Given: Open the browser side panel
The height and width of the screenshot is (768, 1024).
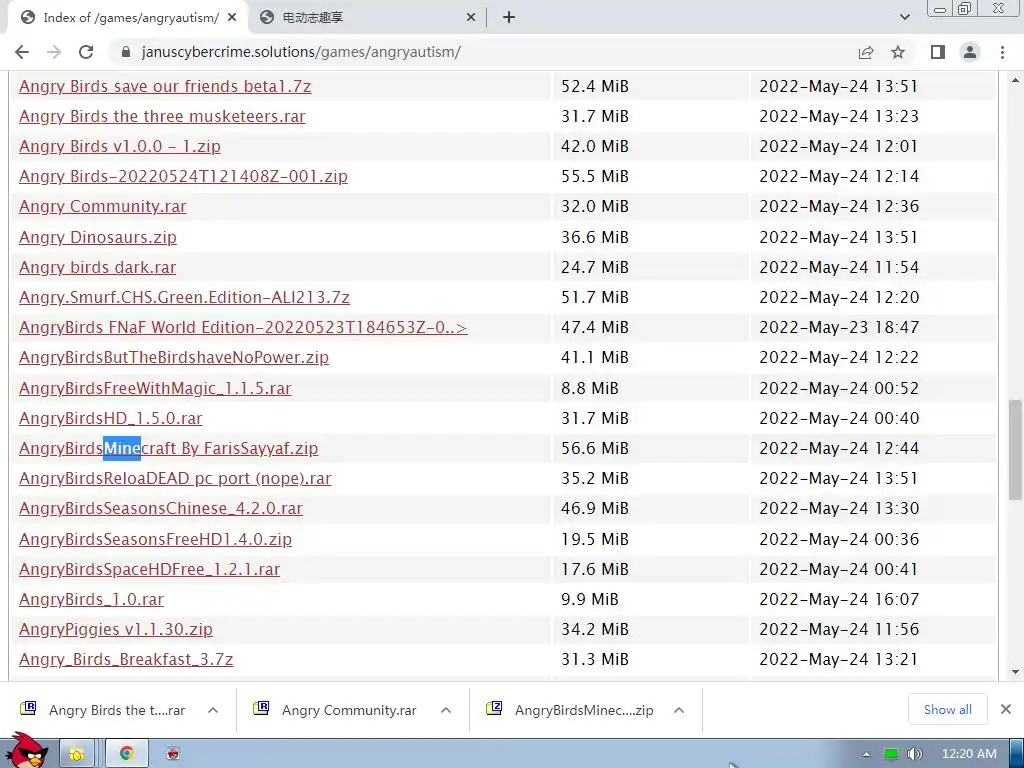Looking at the screenshot, I should 938,52.
